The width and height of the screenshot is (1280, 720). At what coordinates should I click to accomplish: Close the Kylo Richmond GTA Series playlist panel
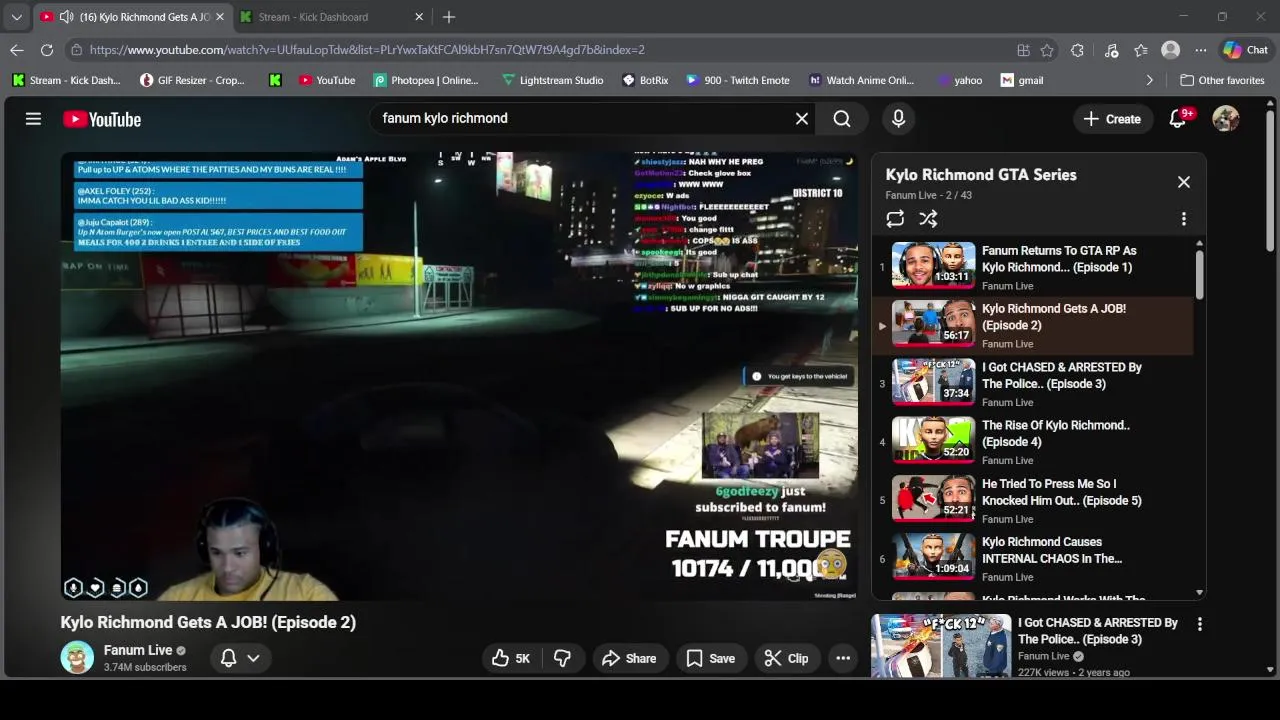(1184, 182)
